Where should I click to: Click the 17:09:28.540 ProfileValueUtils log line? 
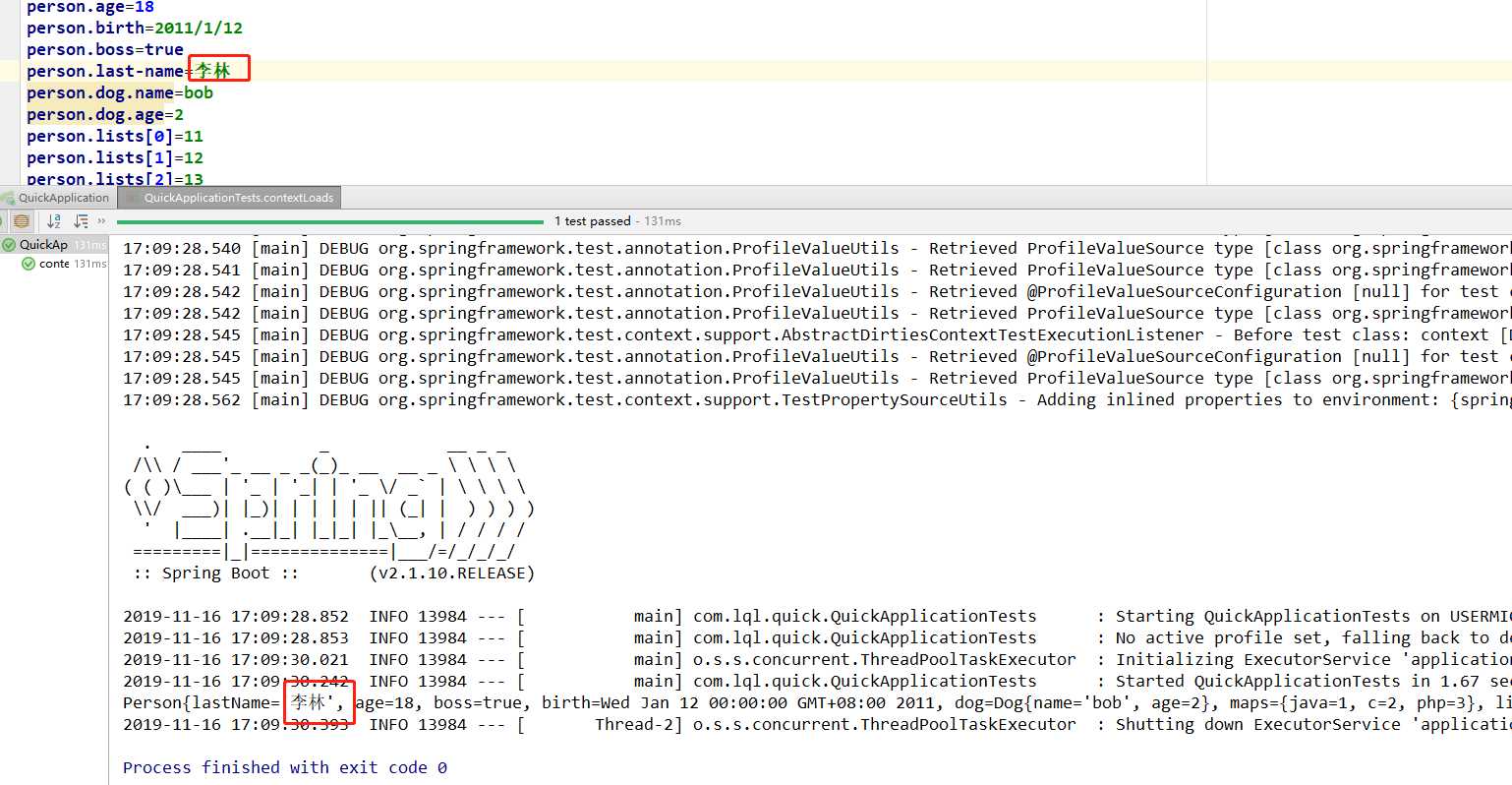(x=817, y=249)
